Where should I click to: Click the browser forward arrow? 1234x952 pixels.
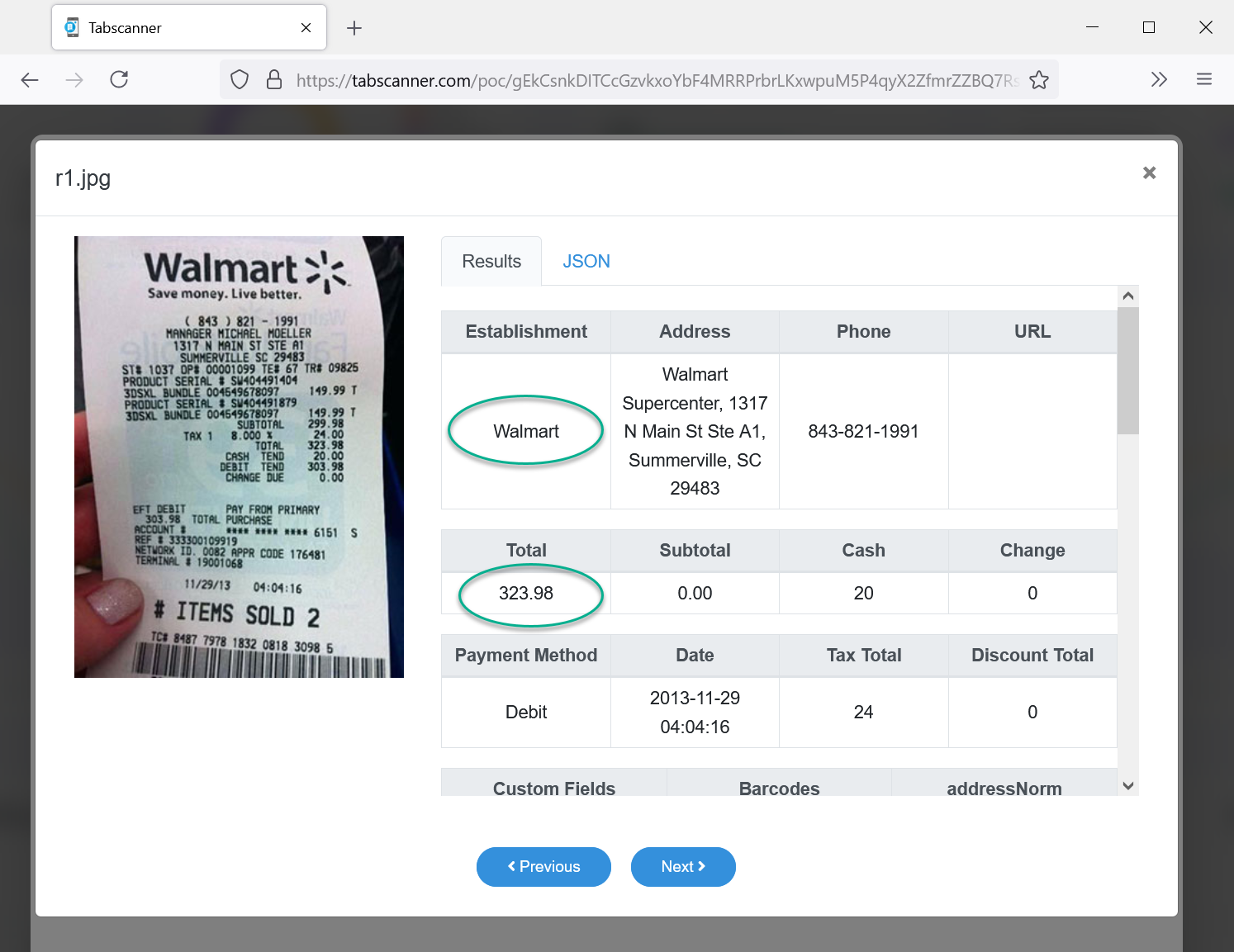click(74, 79)
